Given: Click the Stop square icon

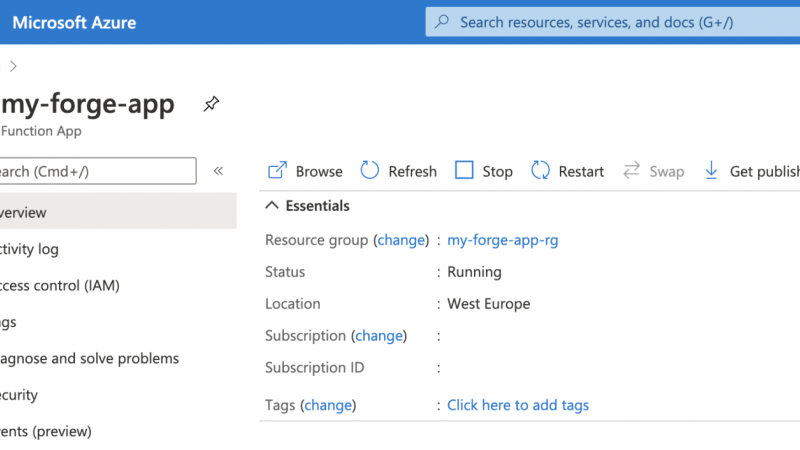Looking at the screenshot, I should point(464,170).
